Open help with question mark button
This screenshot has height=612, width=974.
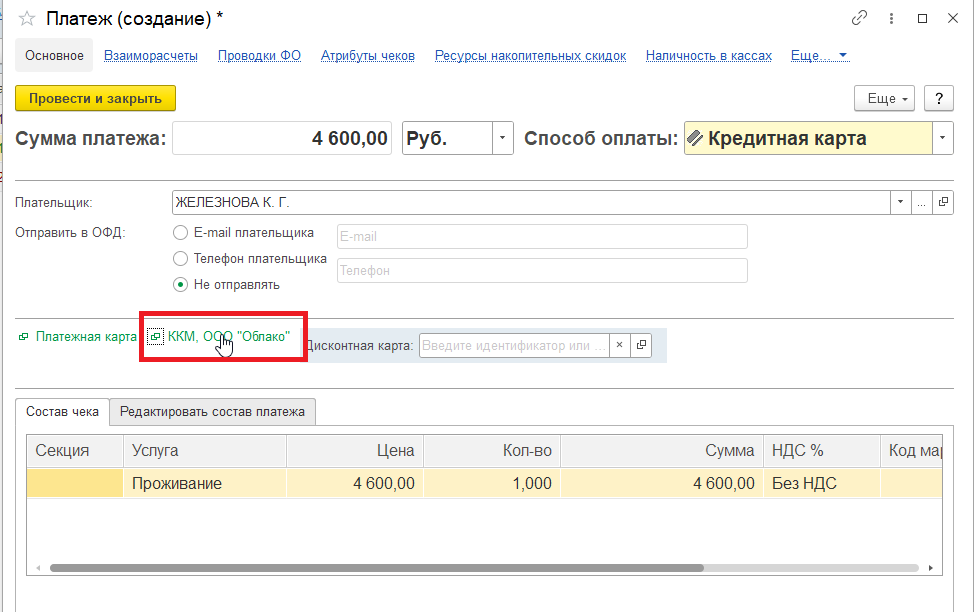937,98
